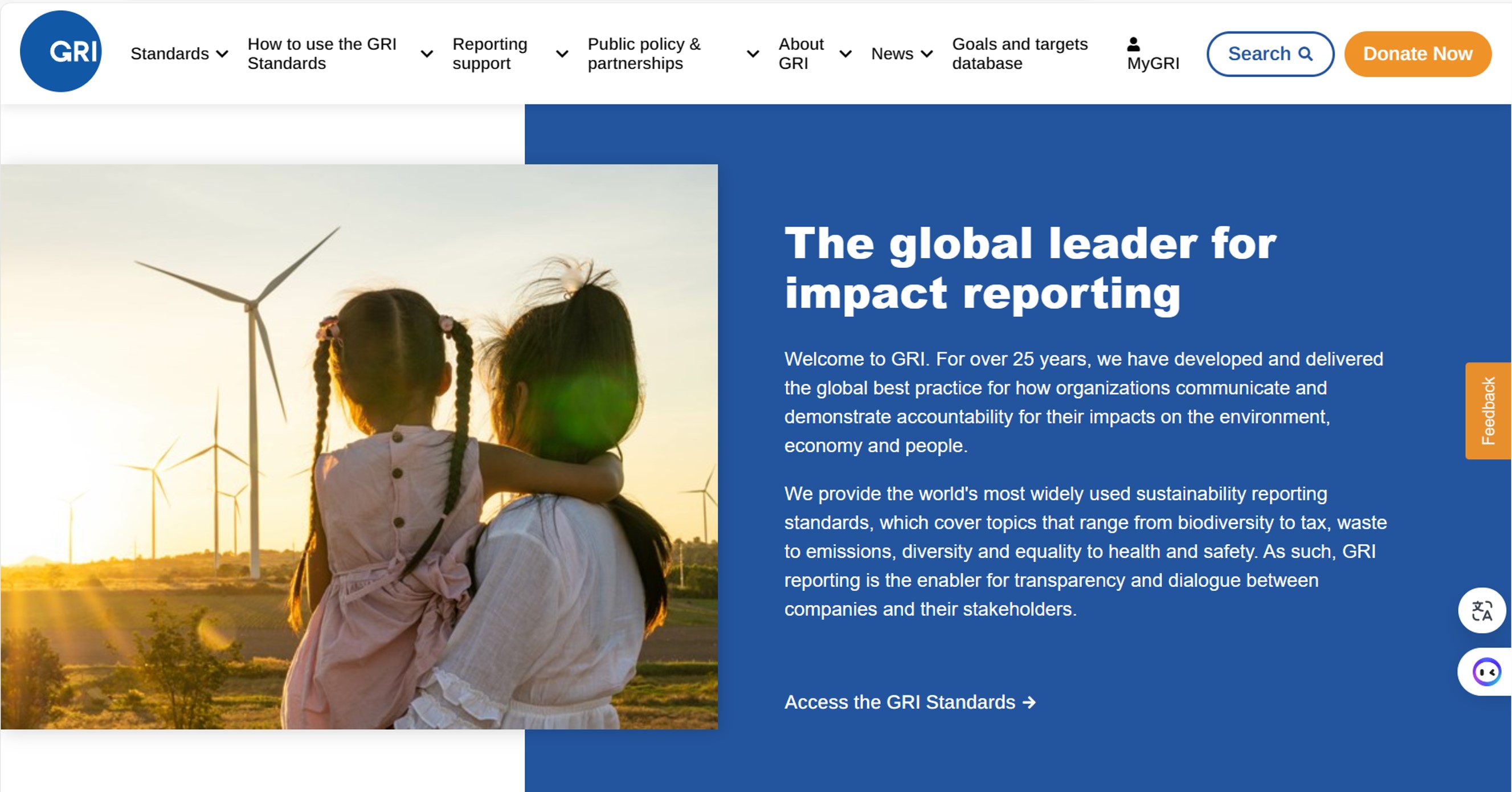Open the News menu
Screen dimensions: 1512x792
[x=892, y=54]
